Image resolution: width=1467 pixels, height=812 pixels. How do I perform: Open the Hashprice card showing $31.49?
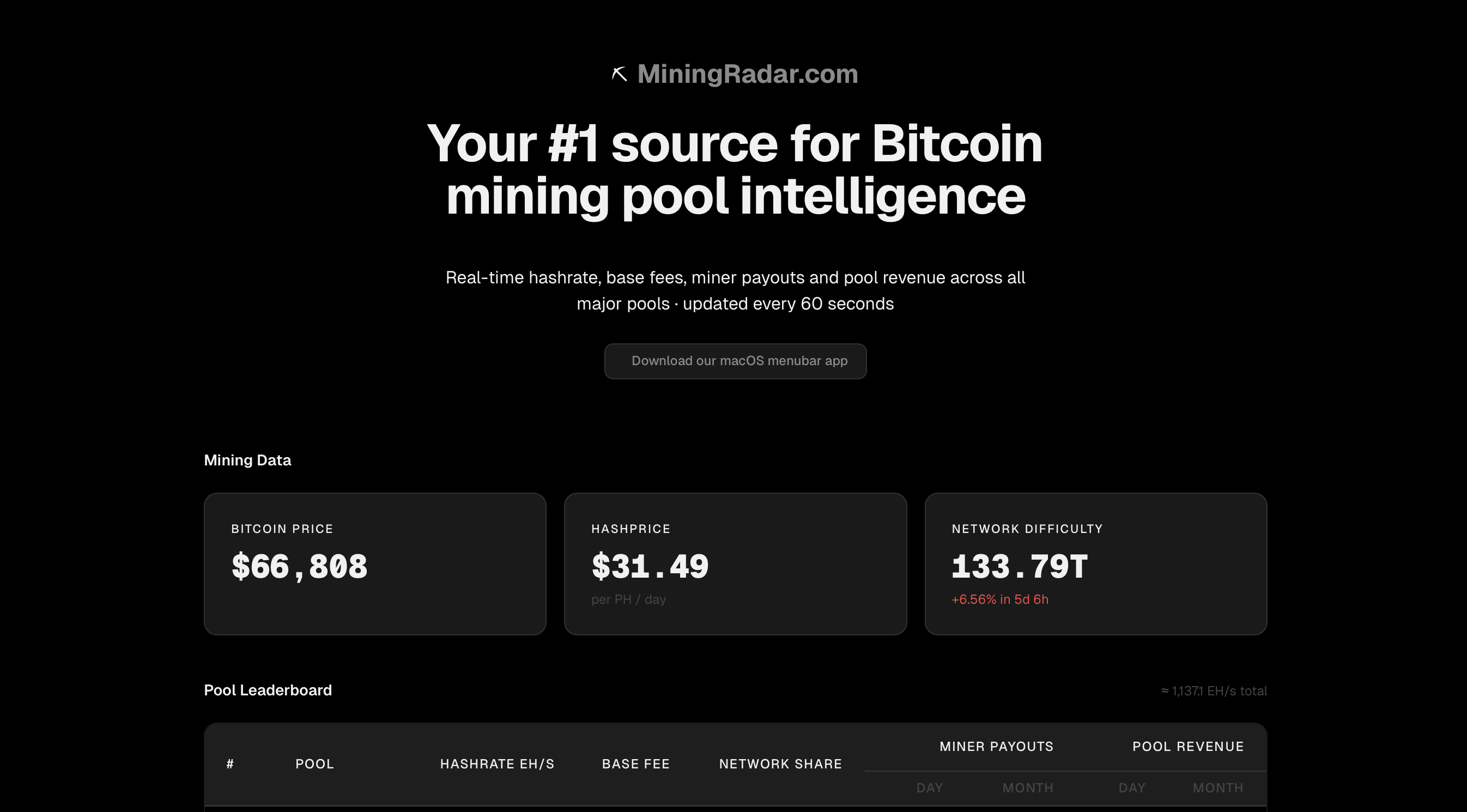735,564
